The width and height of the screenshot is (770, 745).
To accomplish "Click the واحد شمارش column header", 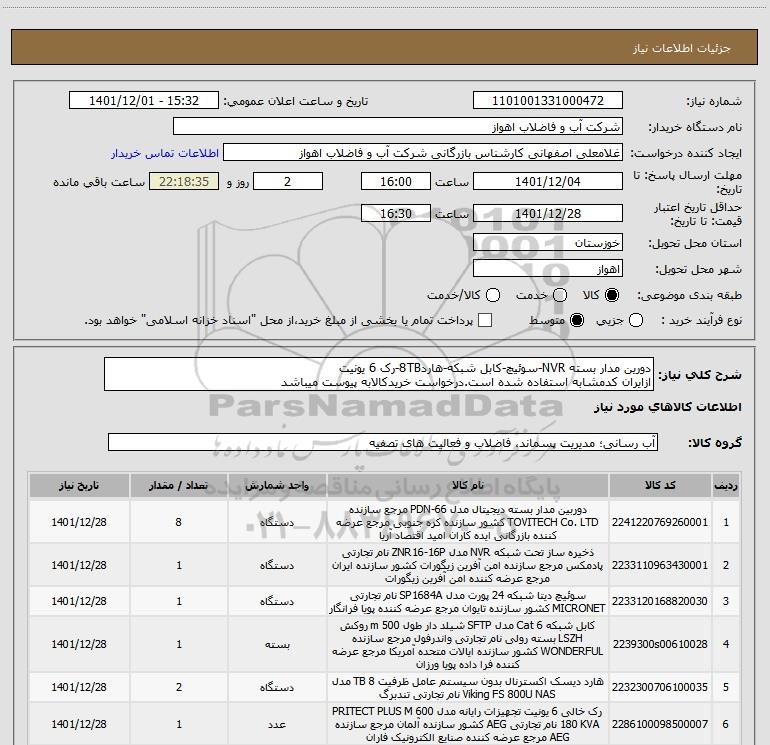I will click(x=277, y=486).
